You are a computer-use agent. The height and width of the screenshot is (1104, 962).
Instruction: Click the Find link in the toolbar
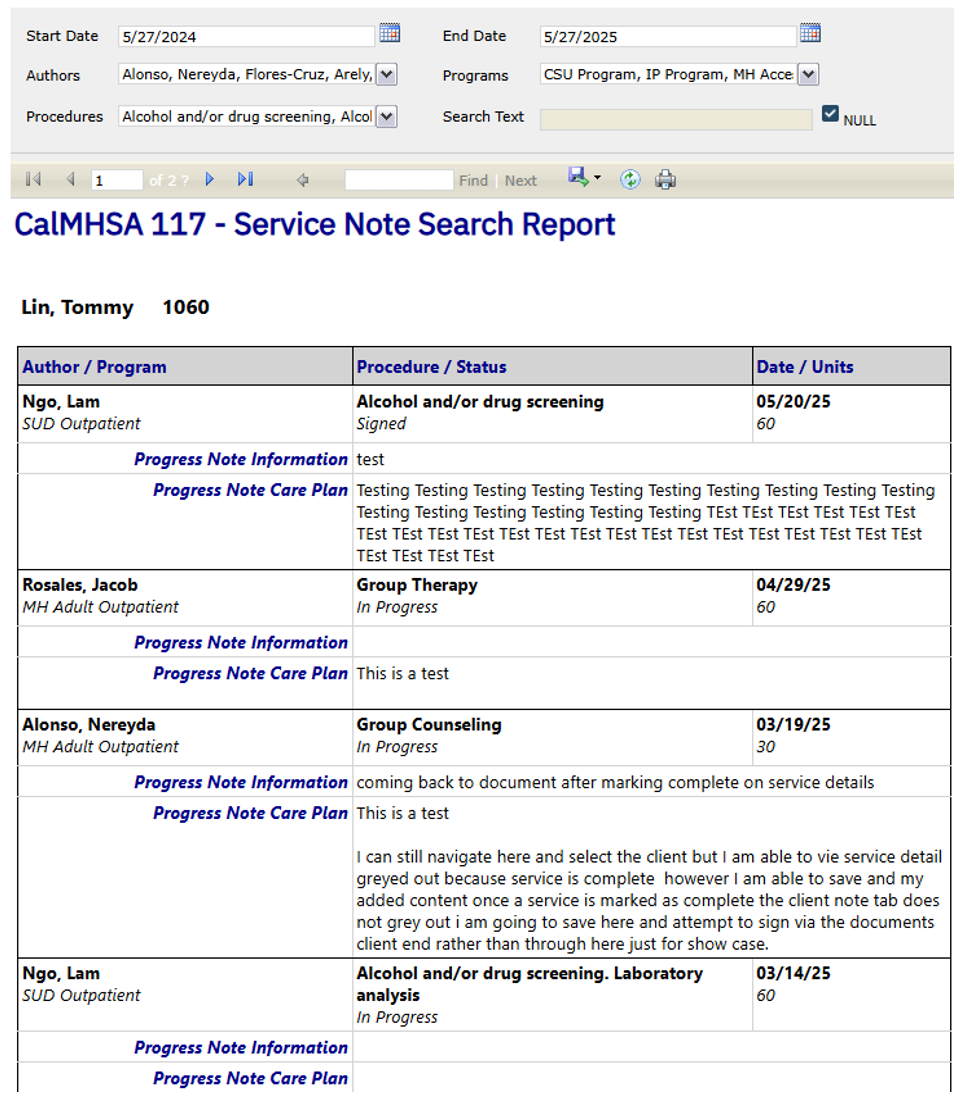click(x=473, y=181)
